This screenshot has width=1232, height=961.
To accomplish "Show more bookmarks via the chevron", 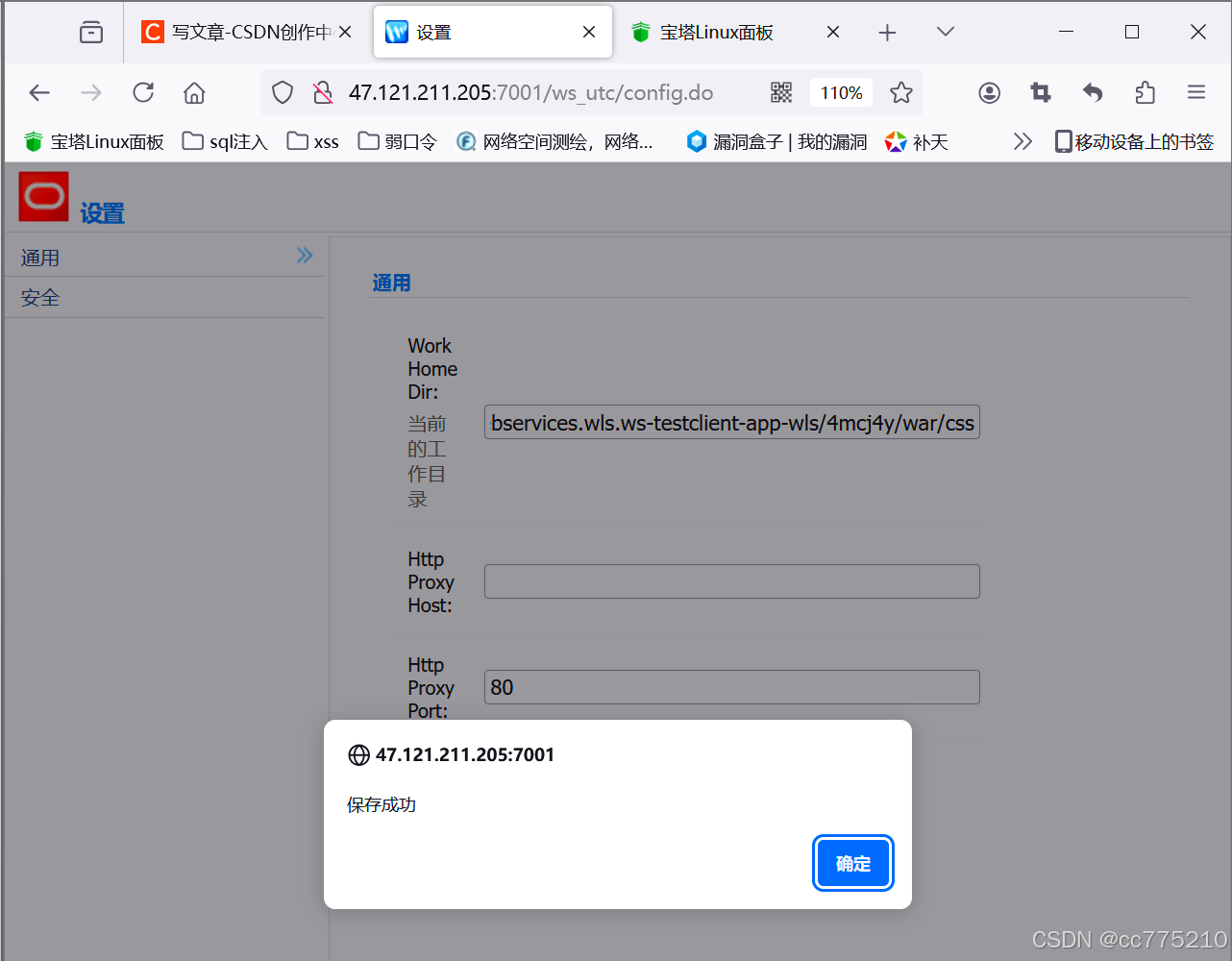I will coord(1023,142).
